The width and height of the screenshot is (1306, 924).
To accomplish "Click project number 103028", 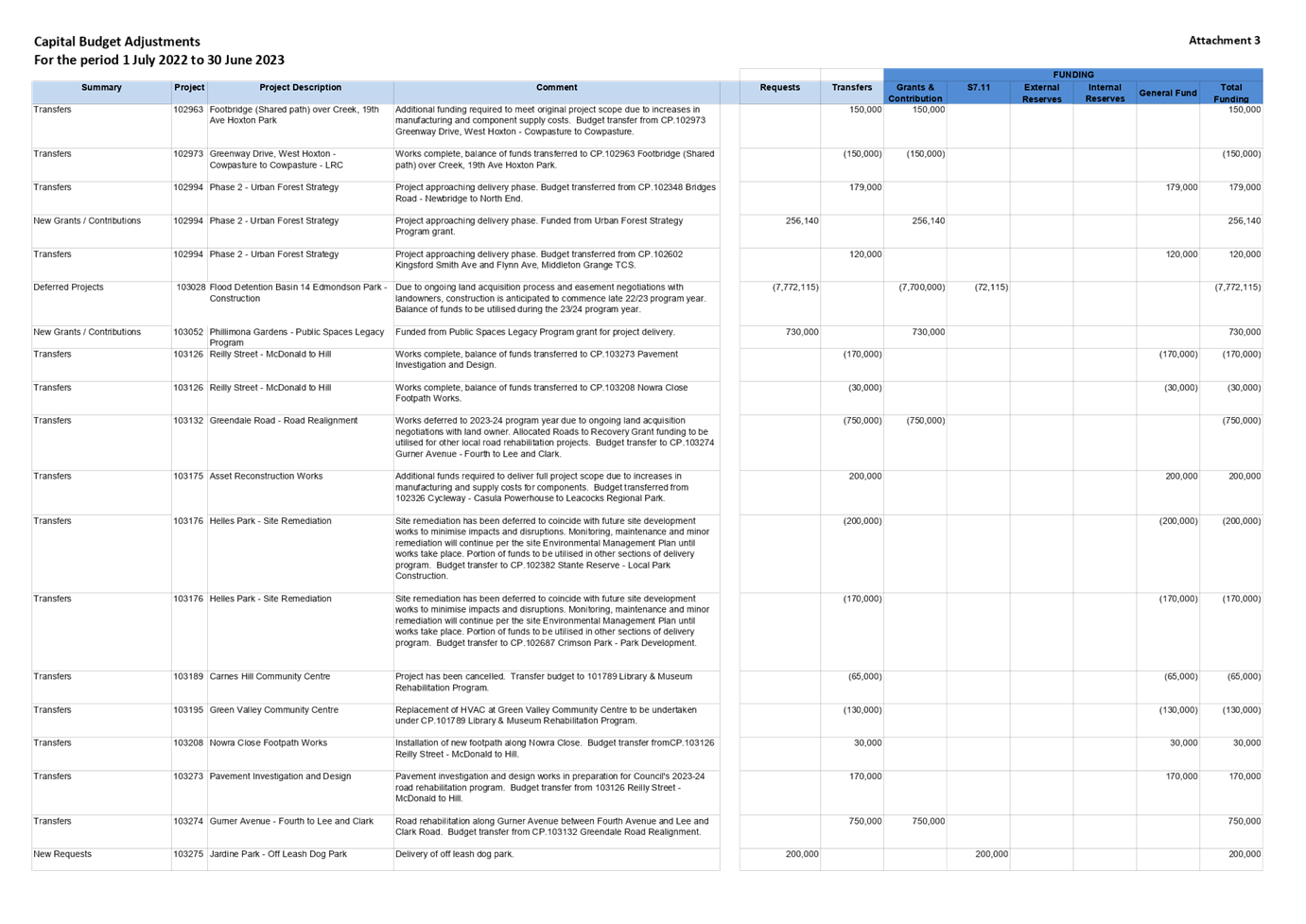I will (x=191, y=288).
